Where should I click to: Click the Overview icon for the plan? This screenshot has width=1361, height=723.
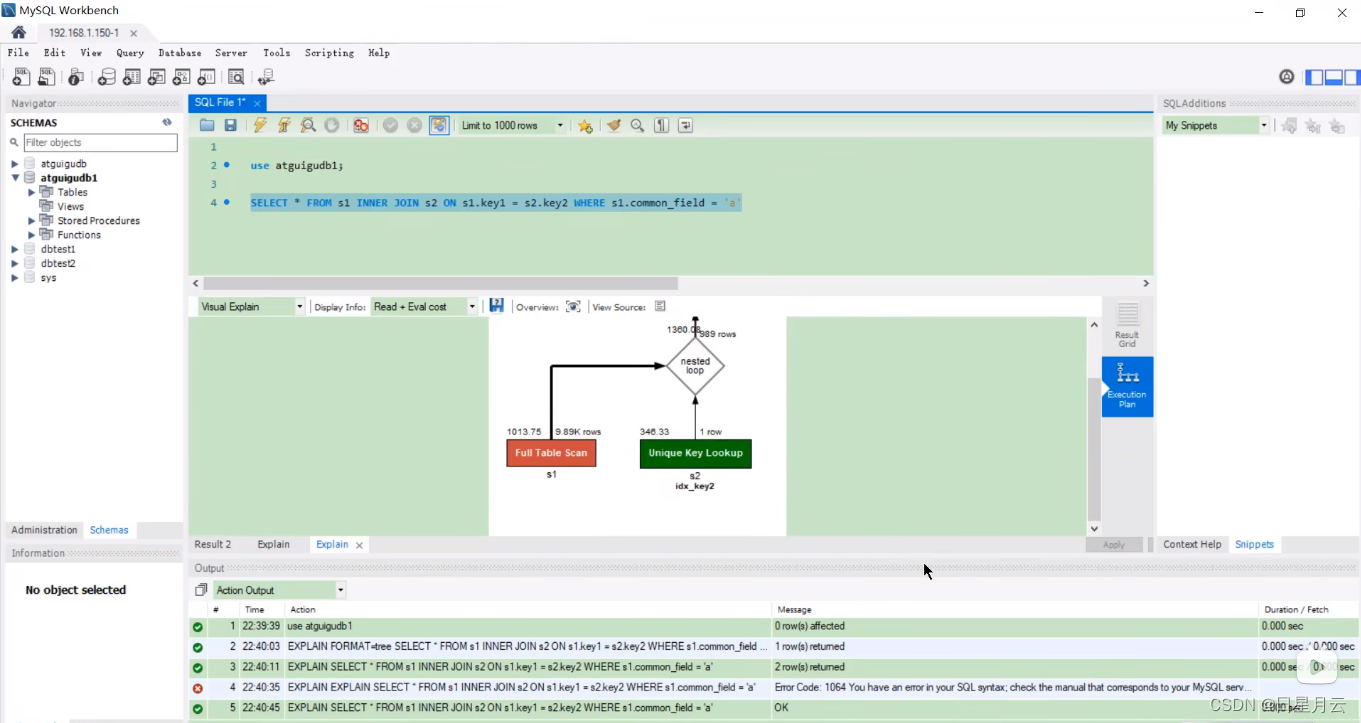coord(573,307)
